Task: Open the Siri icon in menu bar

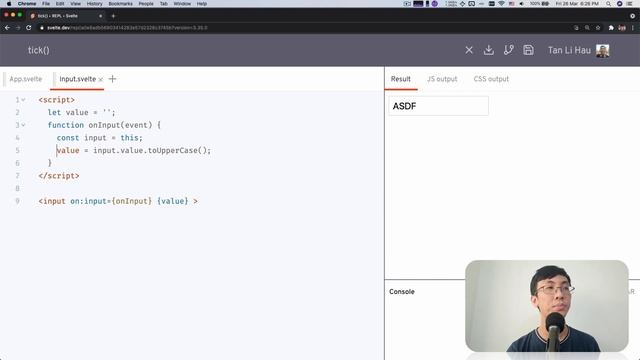Action: tap(619, 4)
